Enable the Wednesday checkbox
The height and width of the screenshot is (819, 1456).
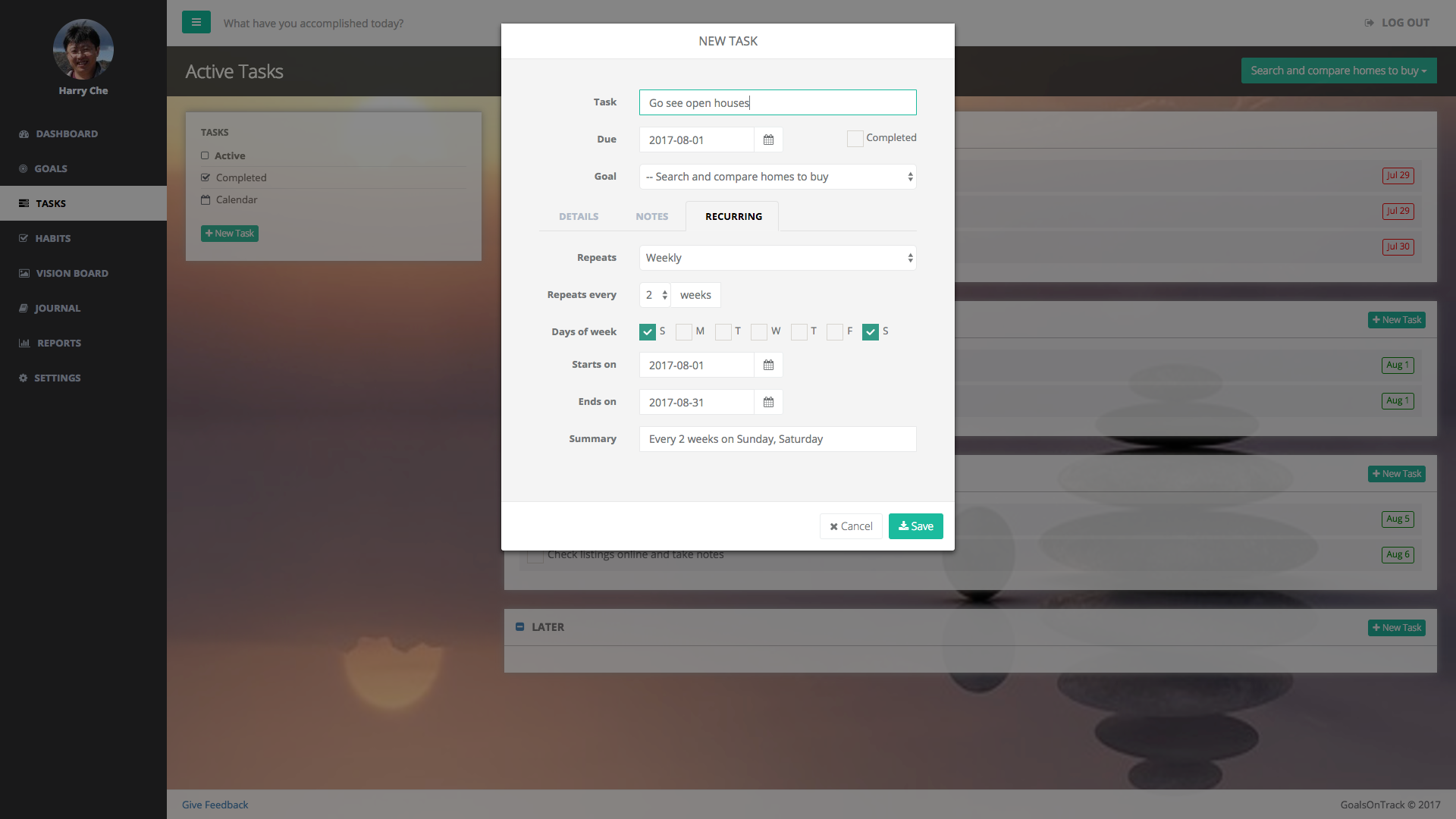point(758,331)
